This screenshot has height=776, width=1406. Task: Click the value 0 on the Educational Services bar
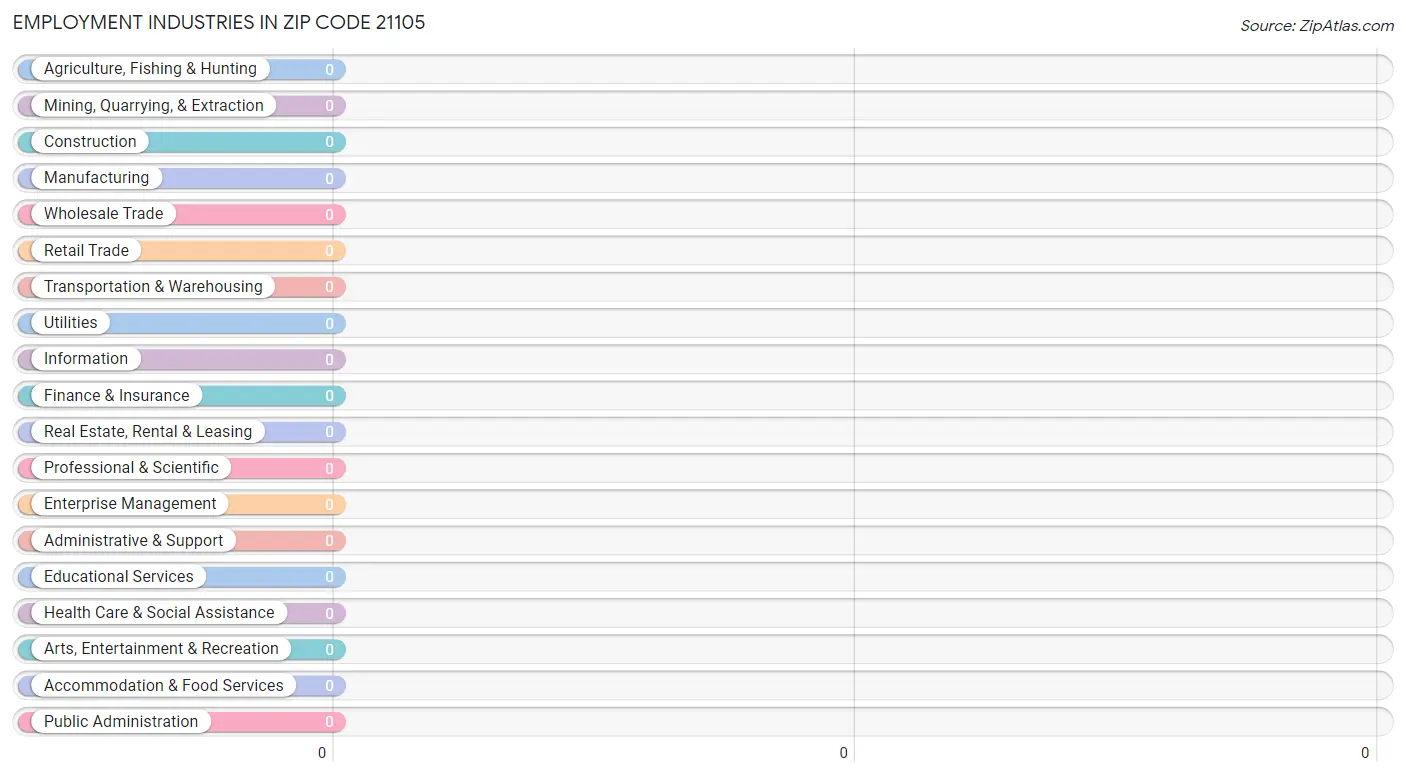tap(329, 577)
